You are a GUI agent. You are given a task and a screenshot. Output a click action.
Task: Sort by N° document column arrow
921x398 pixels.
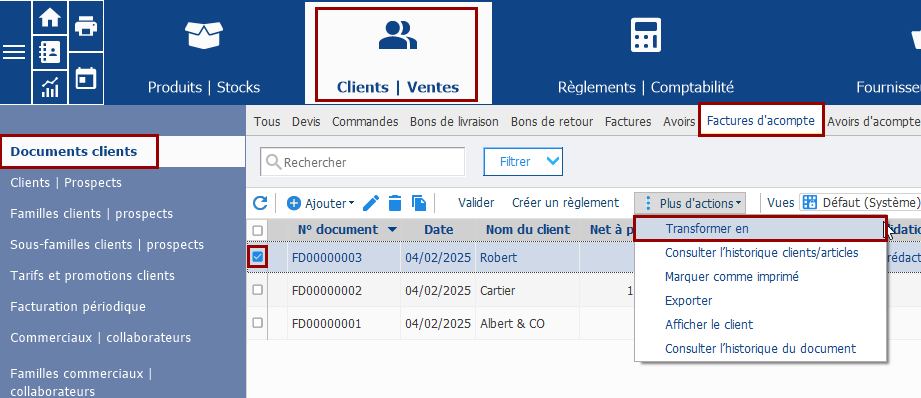pyautogui.click(x=392, y=230)
